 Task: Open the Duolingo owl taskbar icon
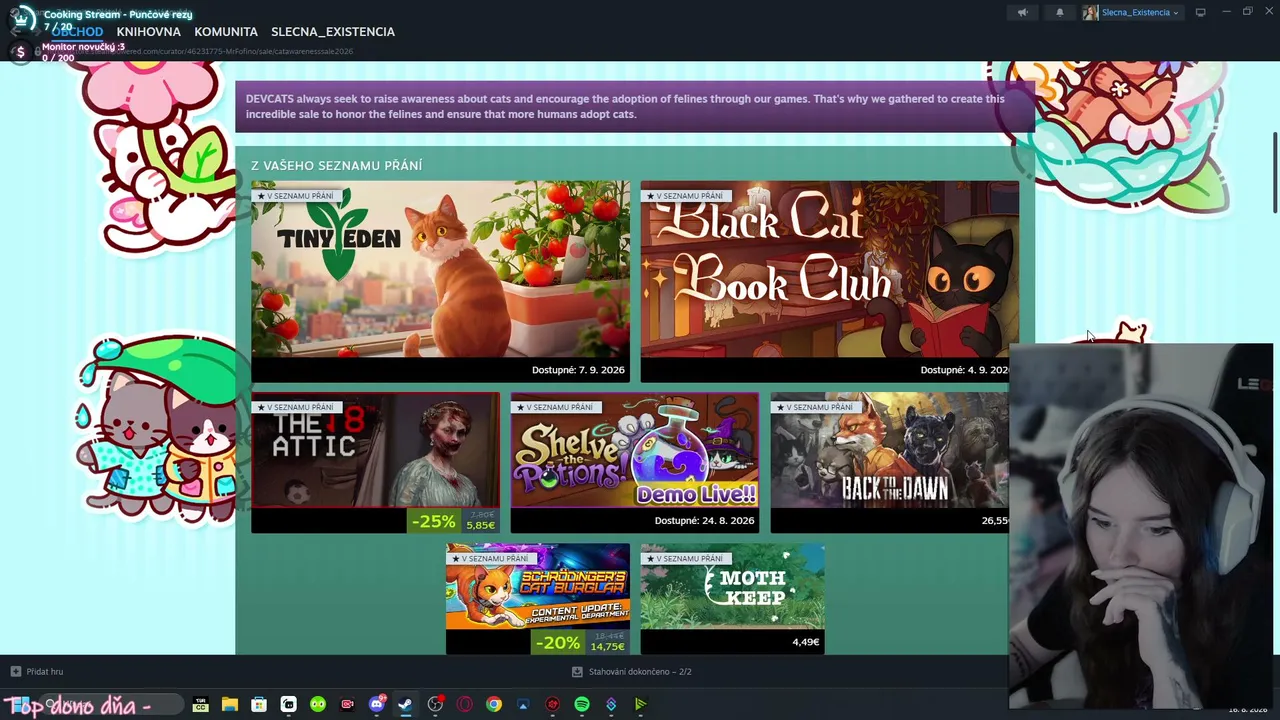(318, 704)
